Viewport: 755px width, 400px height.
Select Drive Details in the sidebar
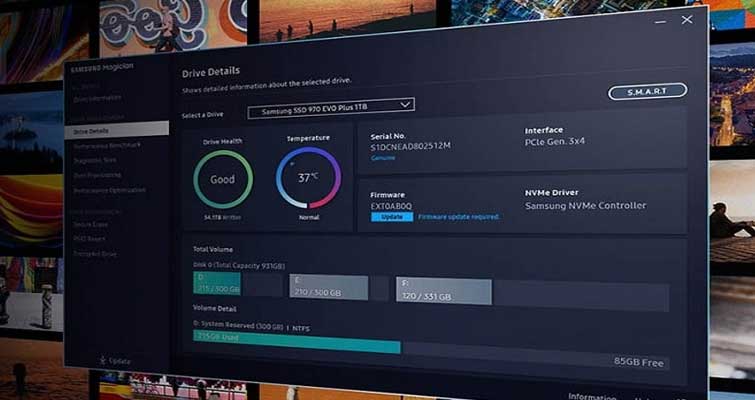pos(117,130)
